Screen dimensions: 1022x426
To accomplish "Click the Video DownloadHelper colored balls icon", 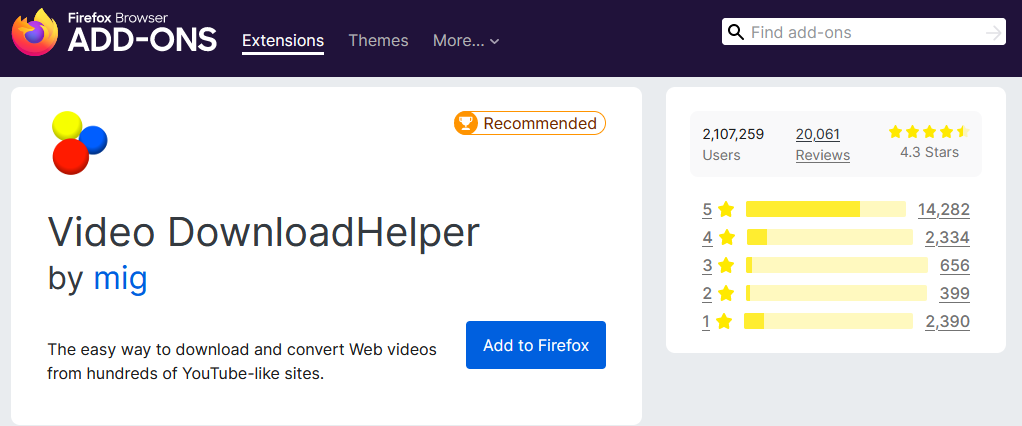I will pyautogui.click(x=79, y=143).
